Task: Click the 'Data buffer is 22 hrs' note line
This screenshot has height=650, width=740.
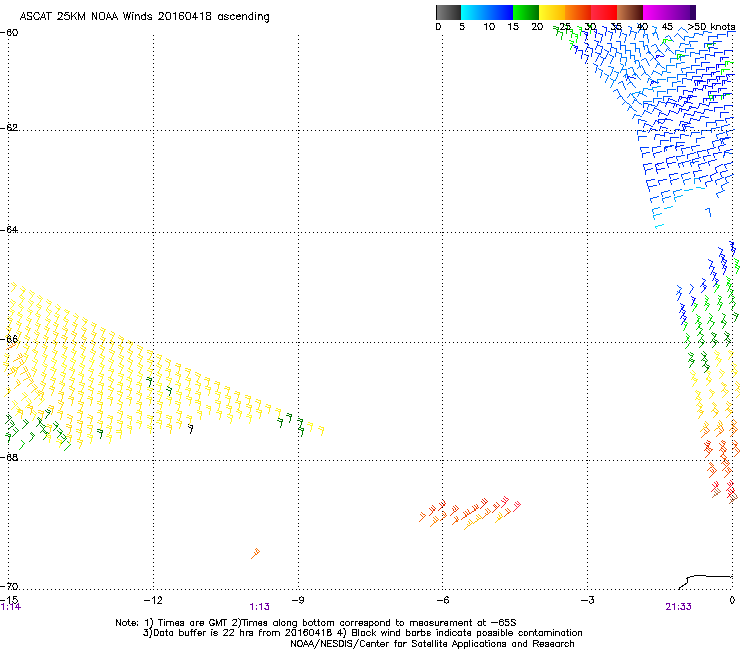Action: [362, 633]
